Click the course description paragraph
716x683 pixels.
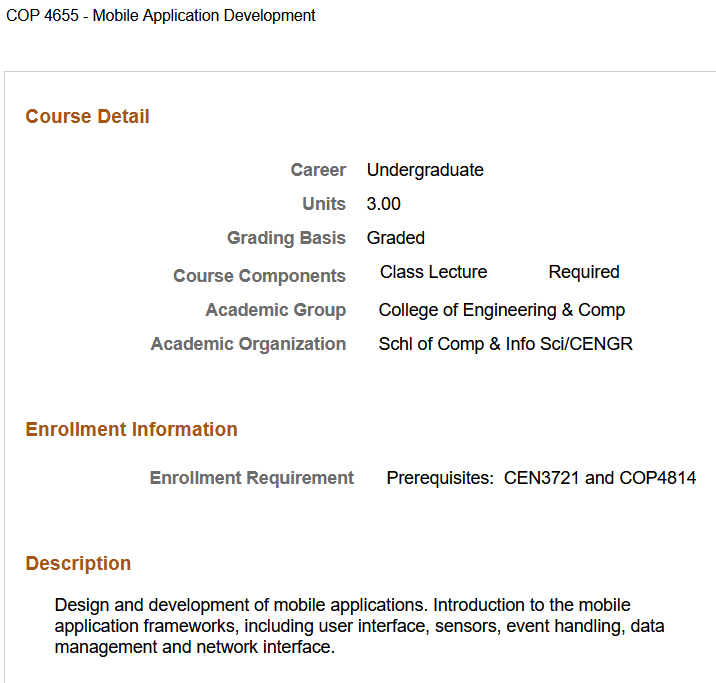tap(359, 626)
